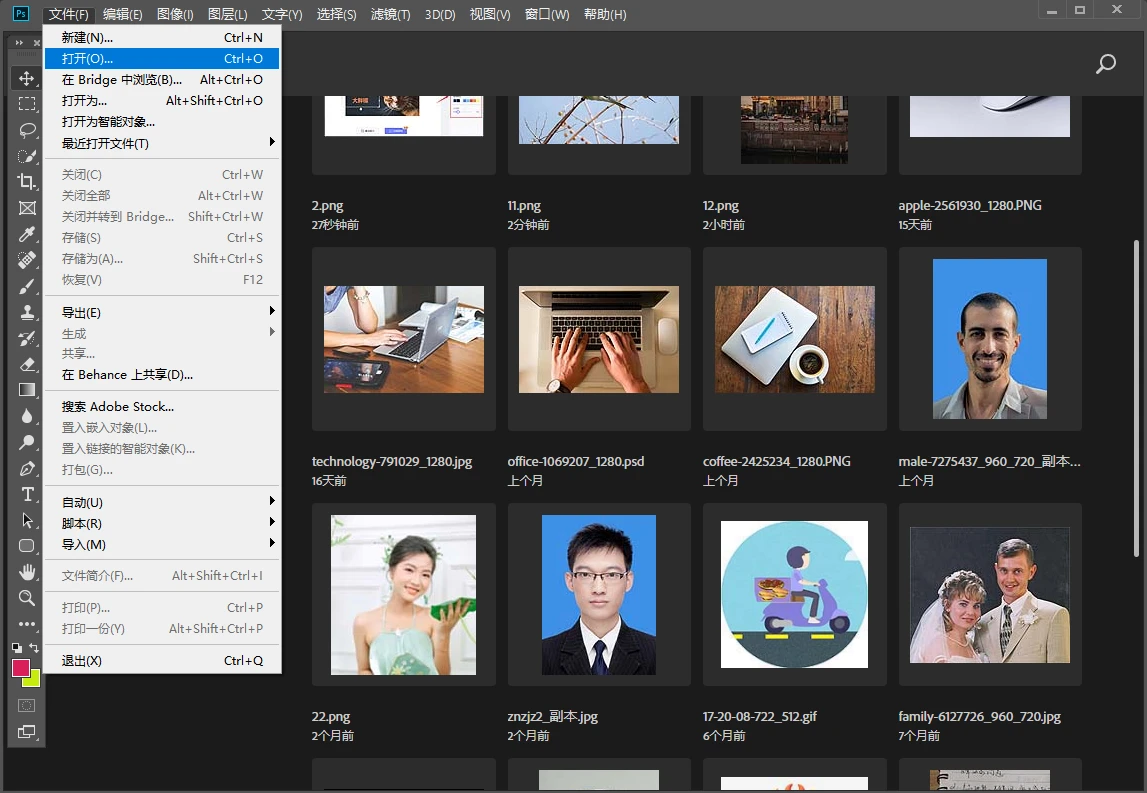The image size is (1147, 793).
Task: Select the Rectangular Marquee tool
Action: point(27,104)
